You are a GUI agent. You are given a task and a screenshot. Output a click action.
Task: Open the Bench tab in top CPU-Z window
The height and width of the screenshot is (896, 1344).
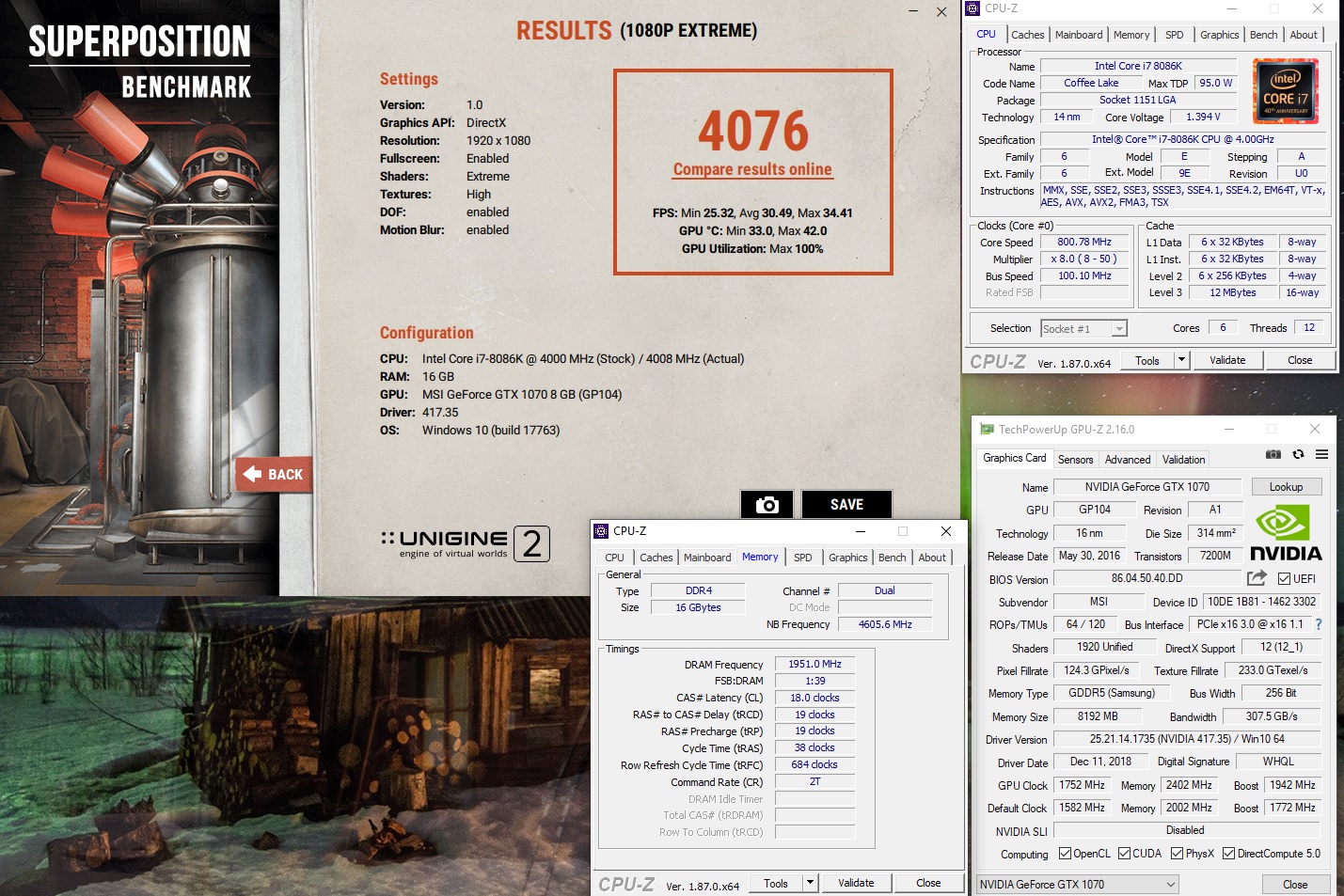tap(1263, 35)
